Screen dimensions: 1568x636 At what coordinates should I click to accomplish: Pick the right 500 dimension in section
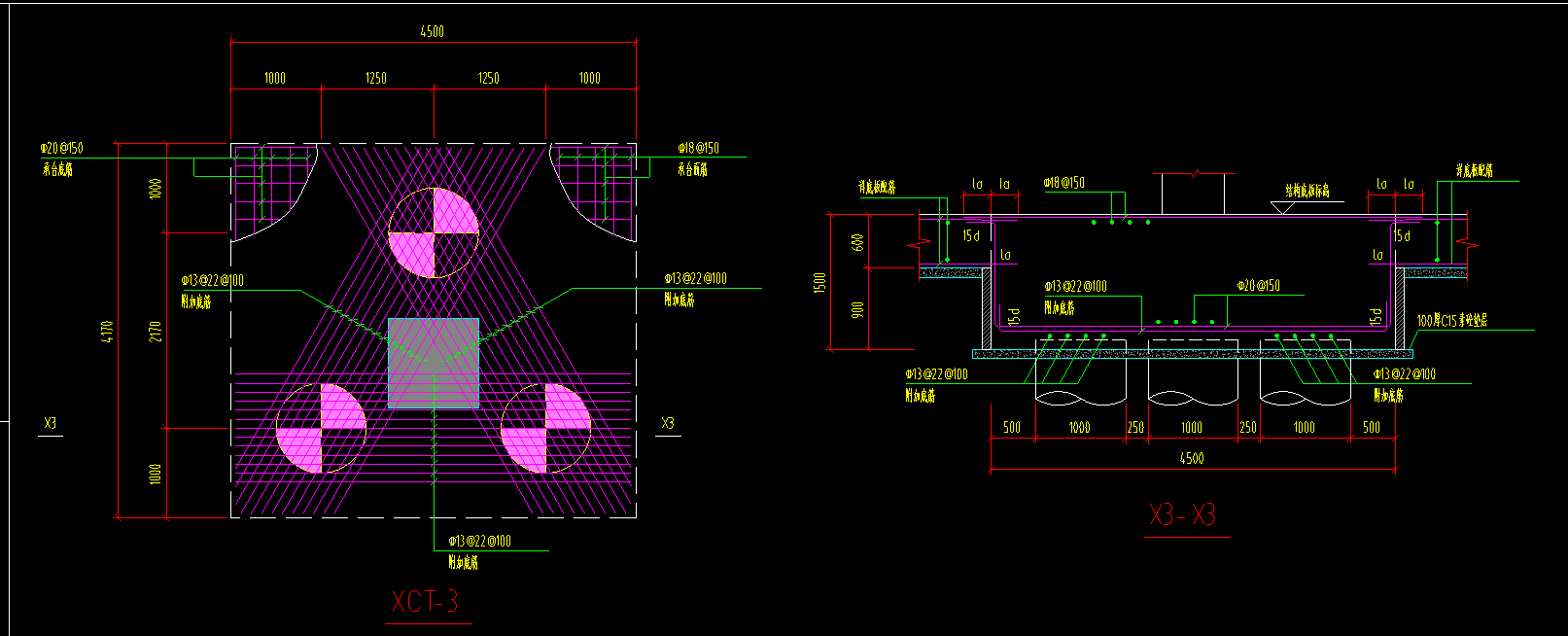(x=1372, y=427)
